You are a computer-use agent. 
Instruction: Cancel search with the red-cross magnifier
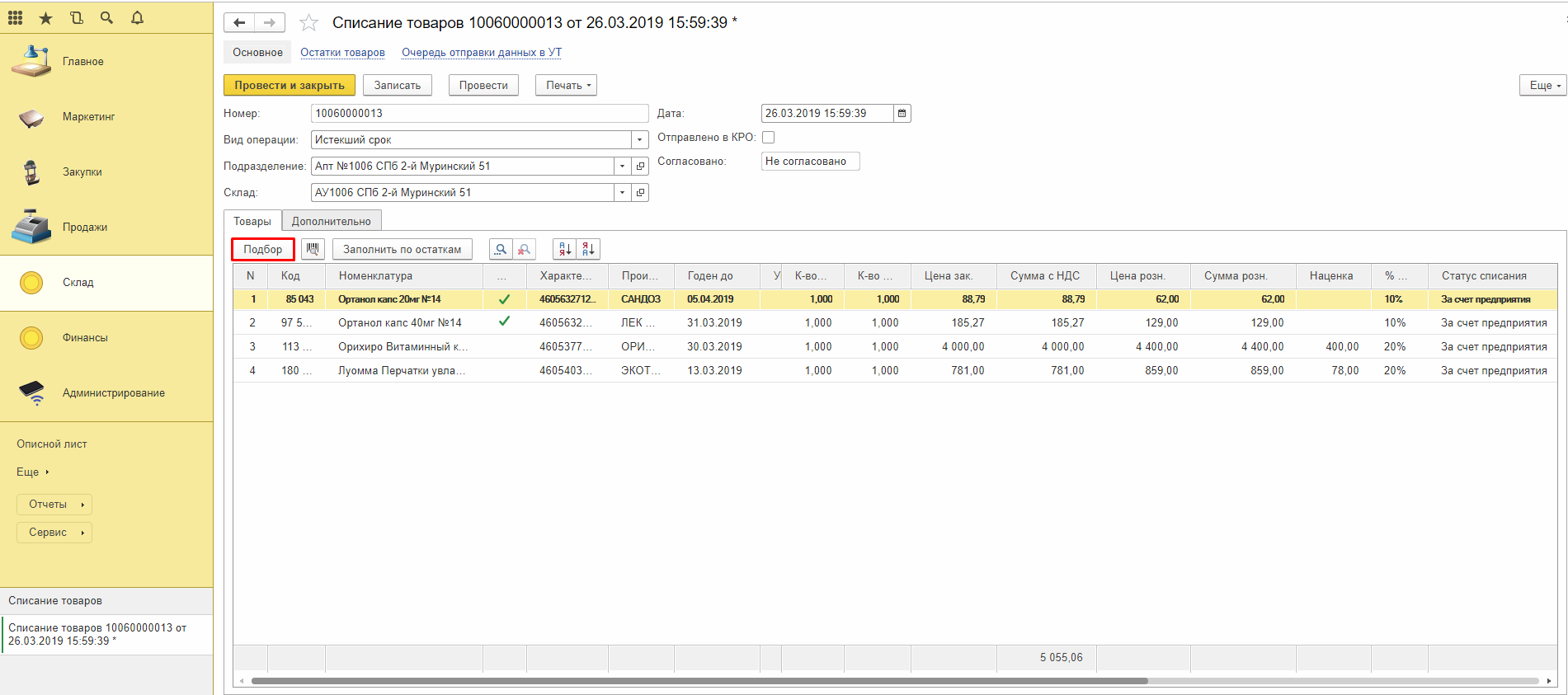[524, 249]
